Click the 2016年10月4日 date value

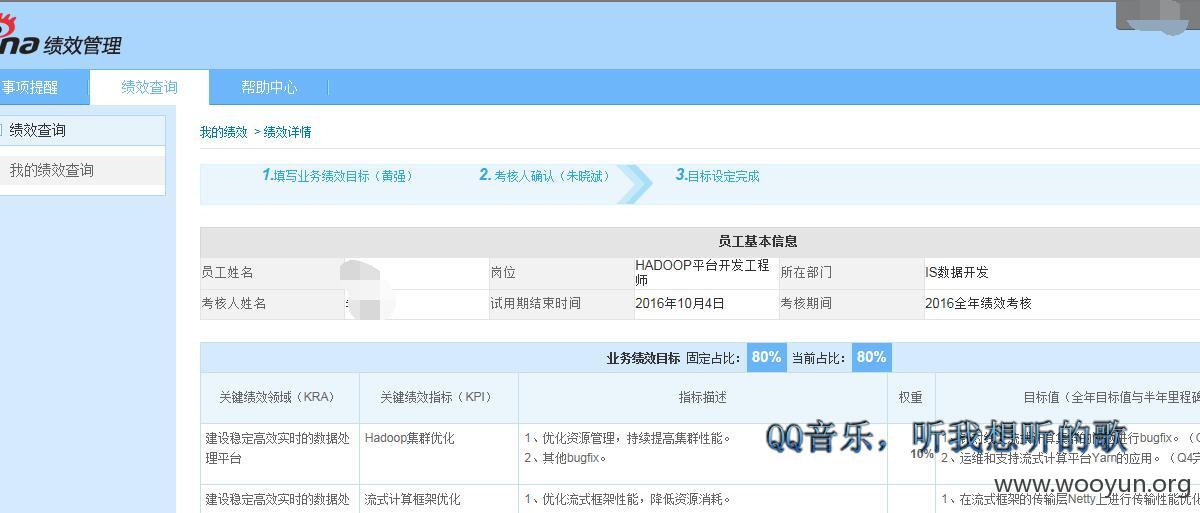[x=680, y=303]
